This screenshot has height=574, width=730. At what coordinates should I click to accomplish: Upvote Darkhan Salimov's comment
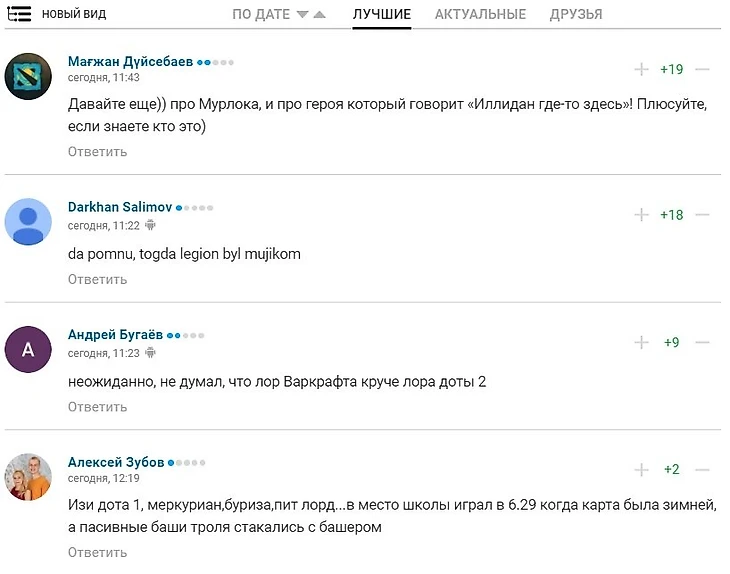click(x=641, y=215)
